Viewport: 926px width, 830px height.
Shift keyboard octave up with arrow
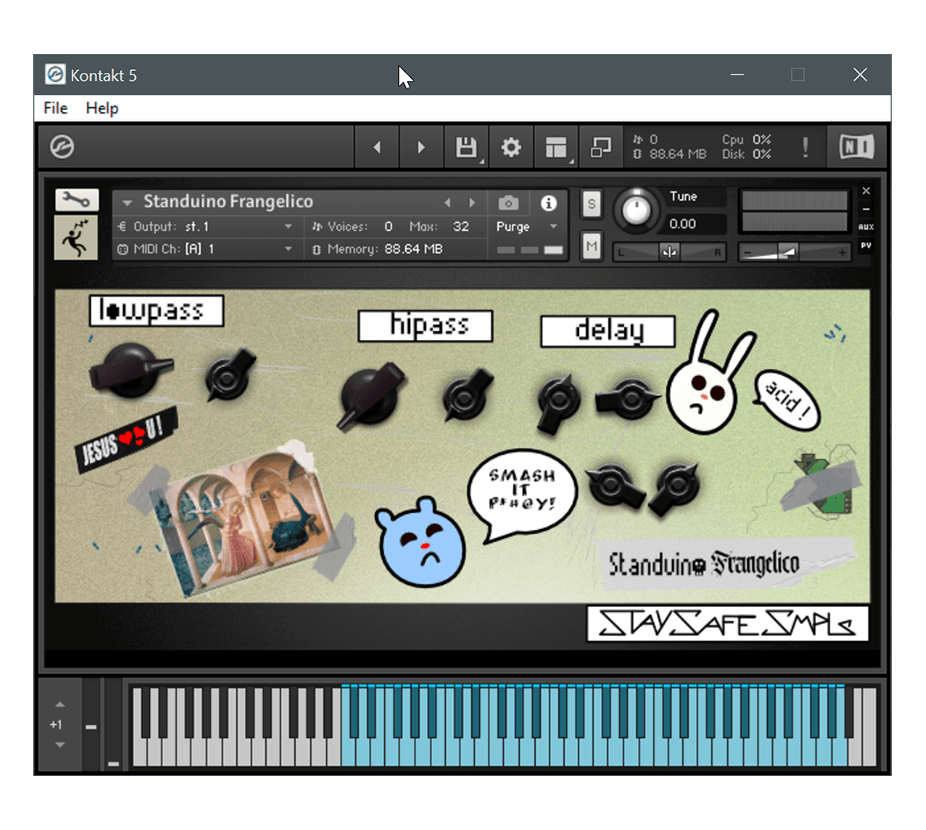[60, 705]
